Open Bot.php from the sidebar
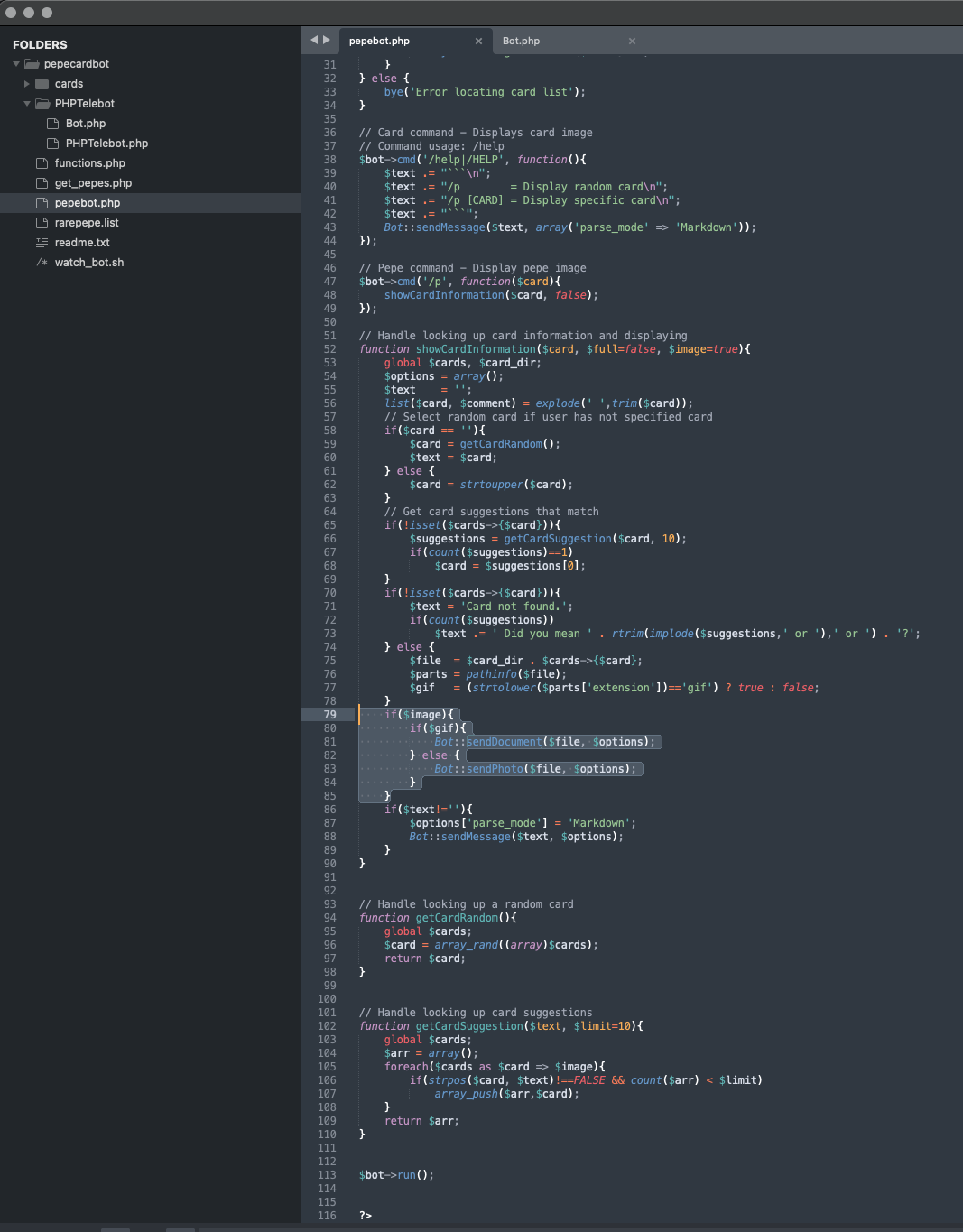This screenshot has width=963, height=1232. click(86, 124)
